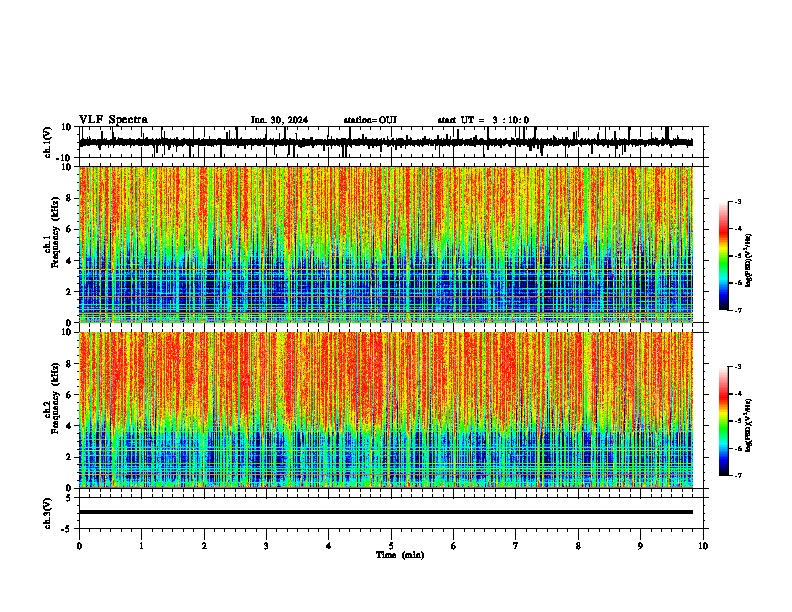Click the 'VLF Spectra' title text
The width and height of the screenshot is (792, 612).
(113, 120)
